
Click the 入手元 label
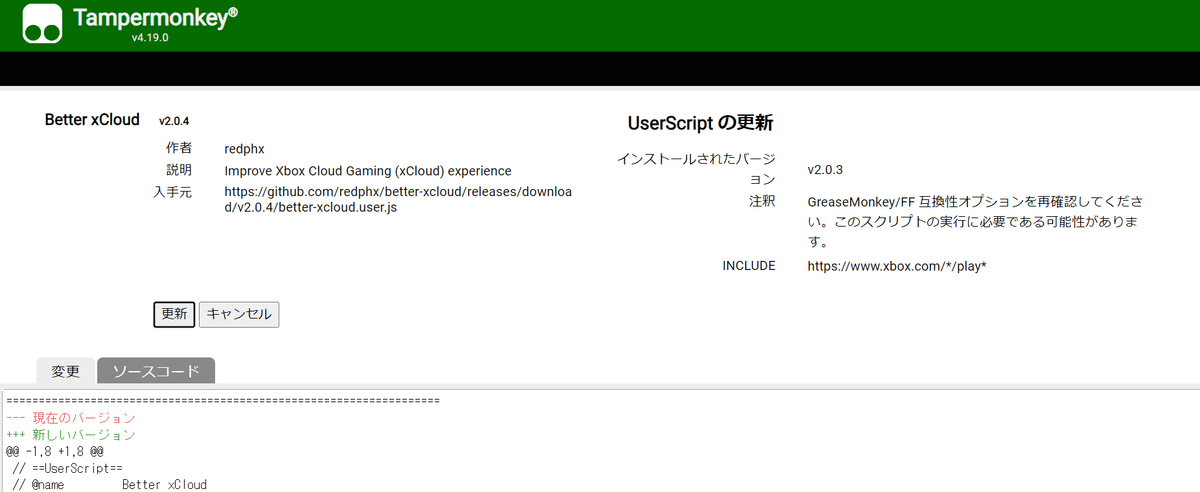(x=172, y=192)
